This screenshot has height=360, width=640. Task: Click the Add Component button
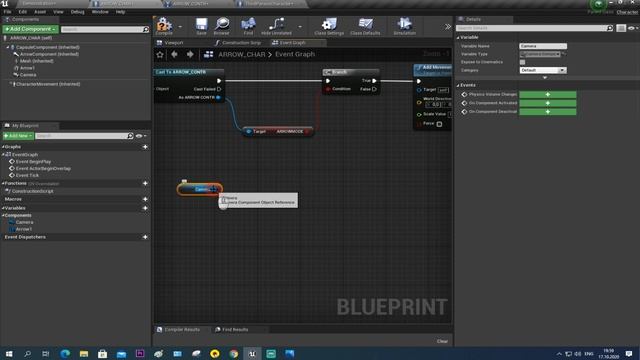click(x=31, y=29)
